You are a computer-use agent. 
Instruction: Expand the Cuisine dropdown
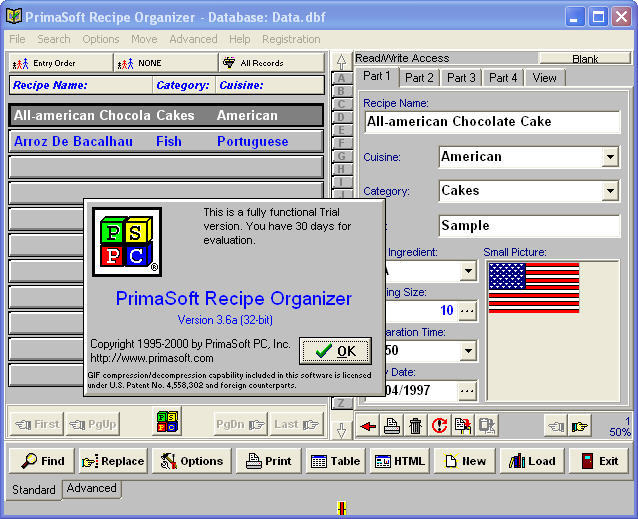click(x=610, y=157)
